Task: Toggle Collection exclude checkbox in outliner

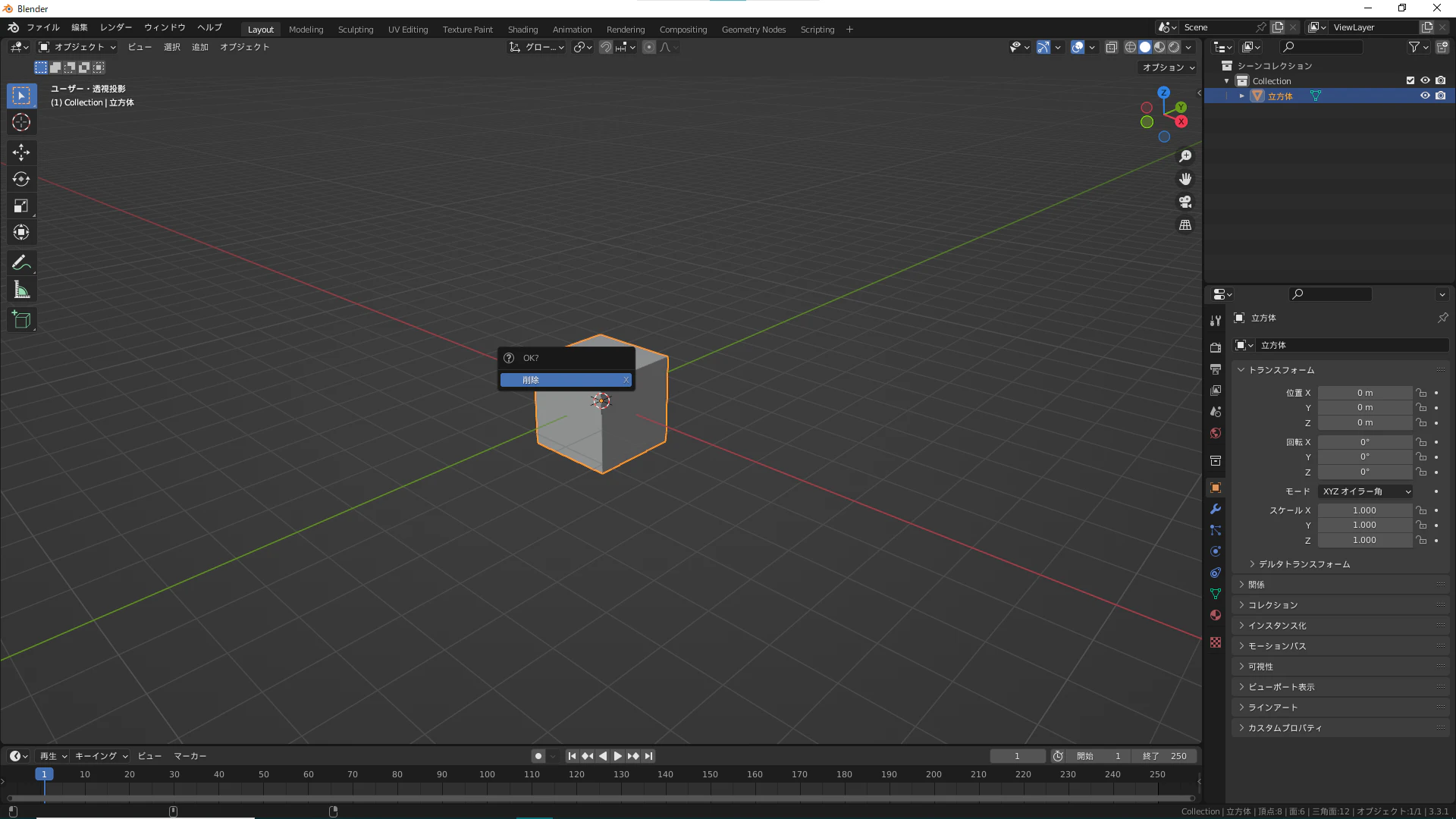Action: (1410, 80)
